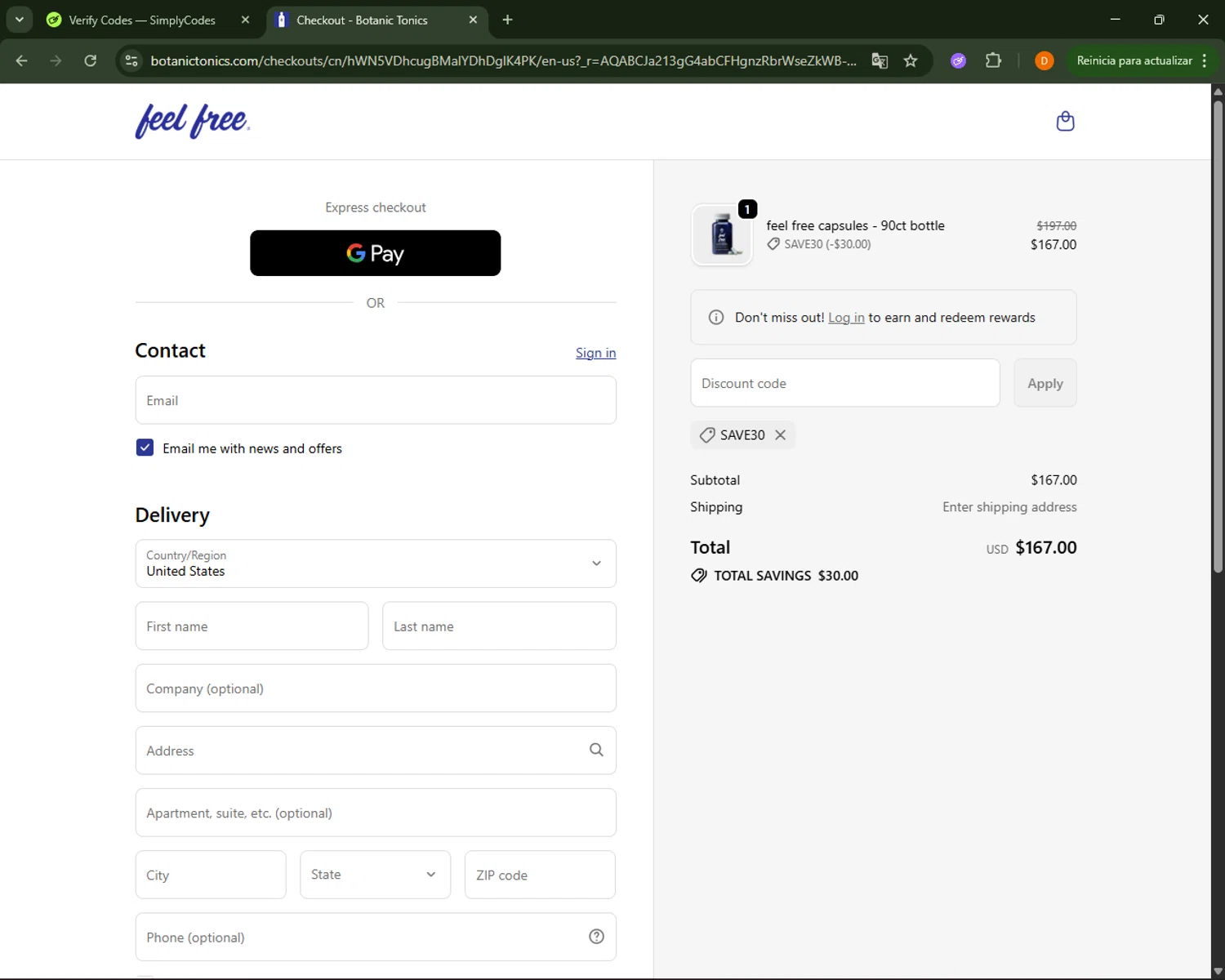Click the total savings tag icon
1225x980 pixels.
[x=699, y=576]
